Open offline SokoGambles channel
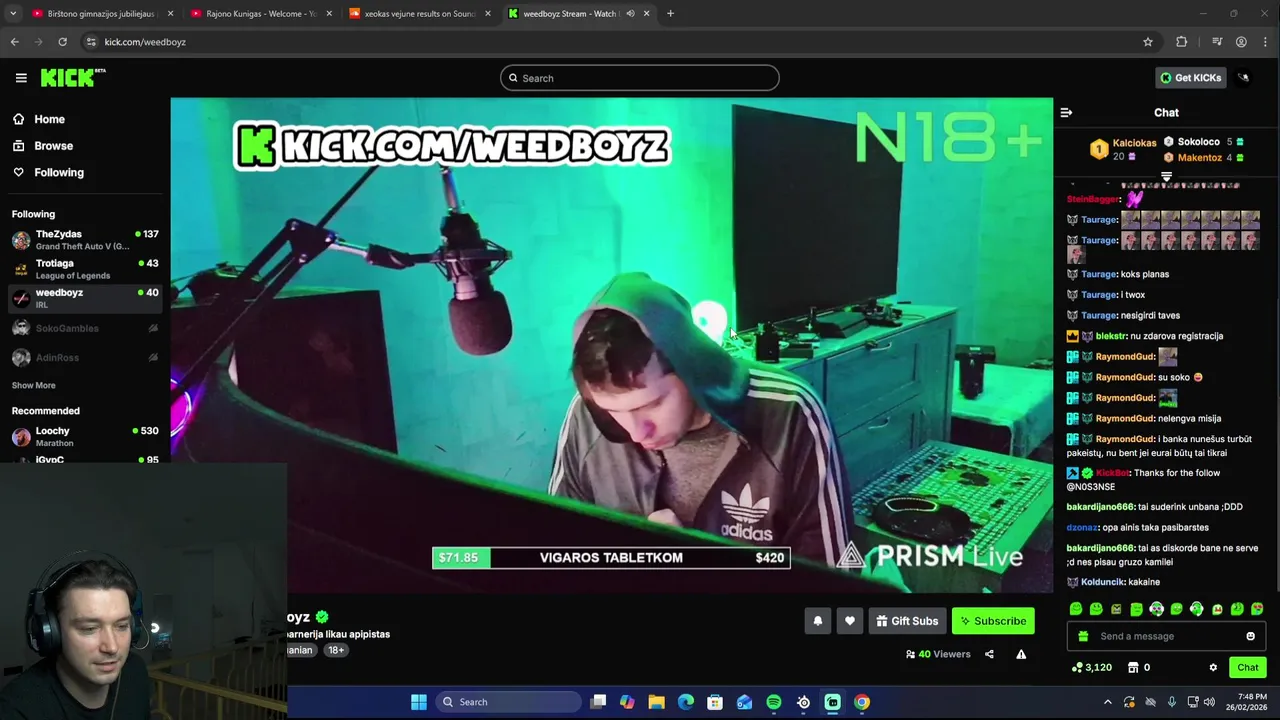The height and width of the screenshot is (720, 1280). (85, 328)
